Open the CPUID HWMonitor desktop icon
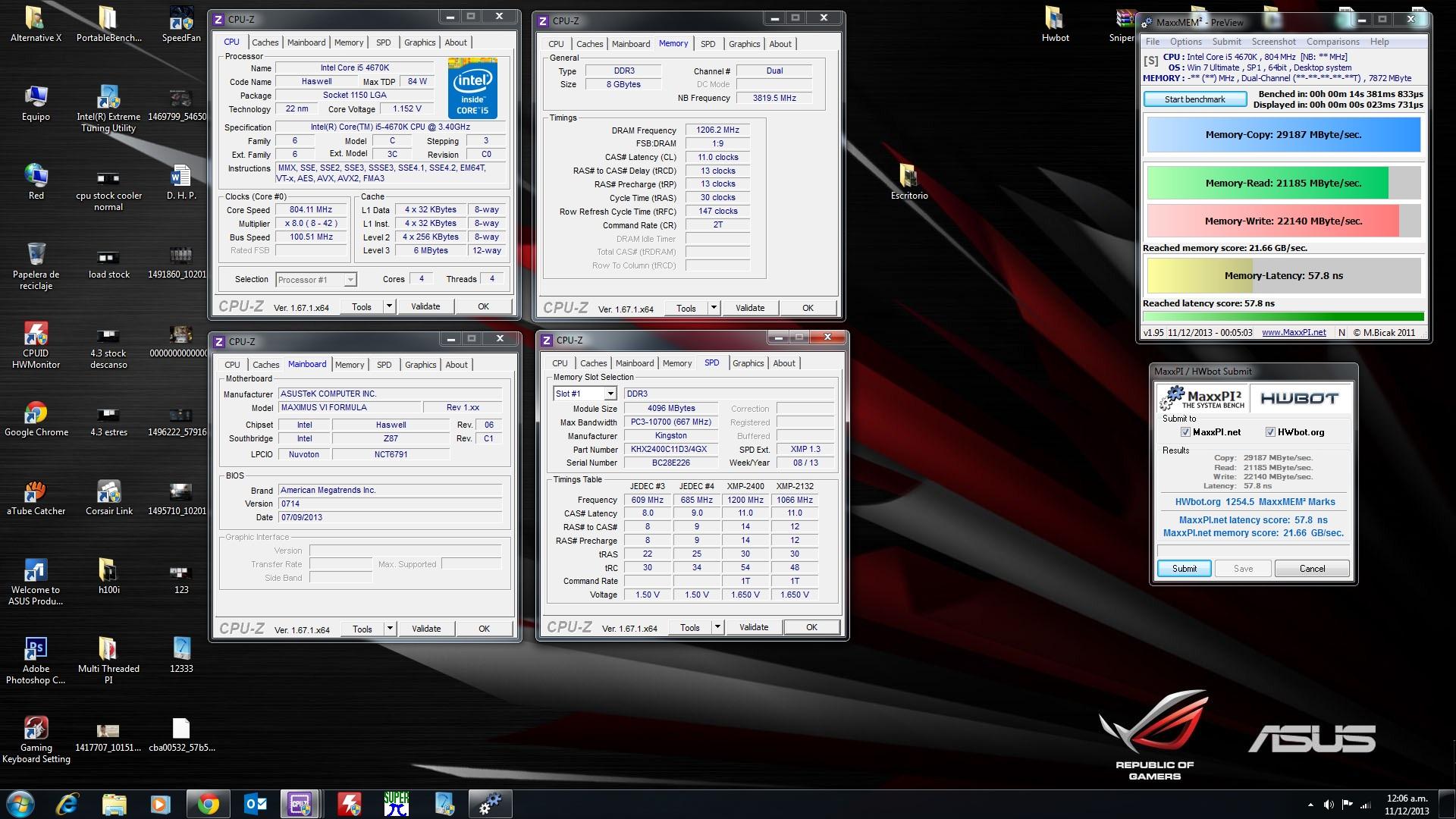1456x819 pixels. click(36, 345)
